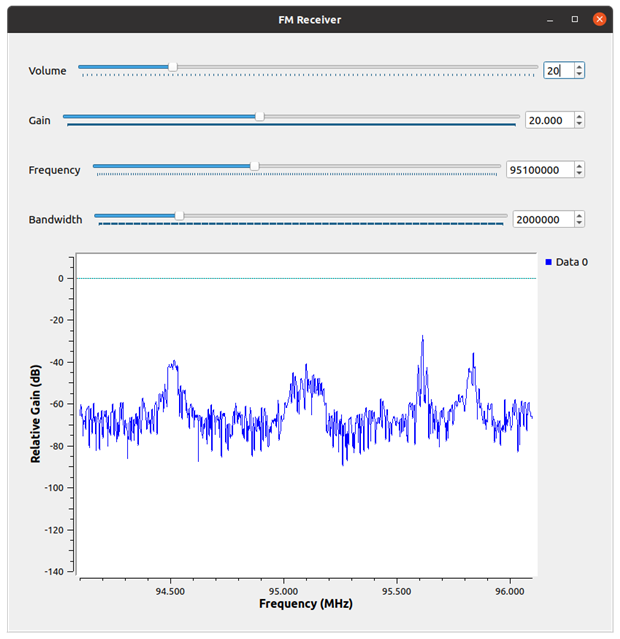The width and height of the screenshot is (620, 639).
Task: Maximize the FM Receiver window
Action: [x=574, y=19]
